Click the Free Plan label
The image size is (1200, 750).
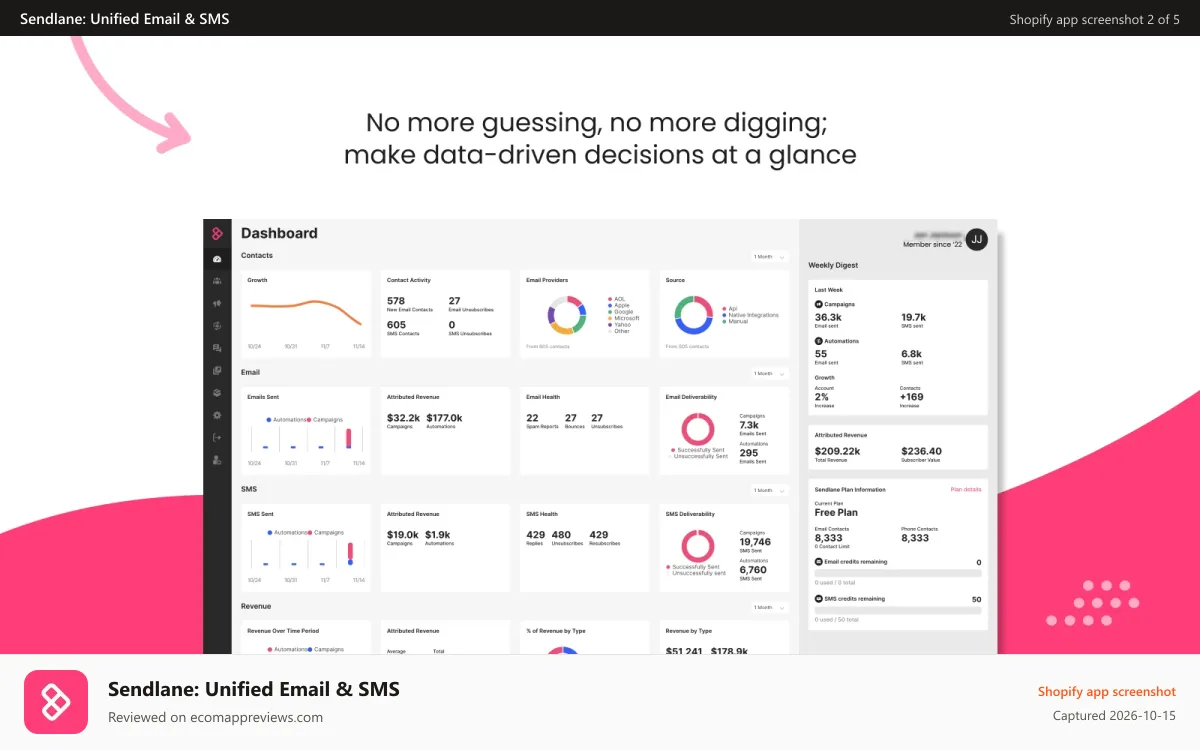[x=836, y=512]
